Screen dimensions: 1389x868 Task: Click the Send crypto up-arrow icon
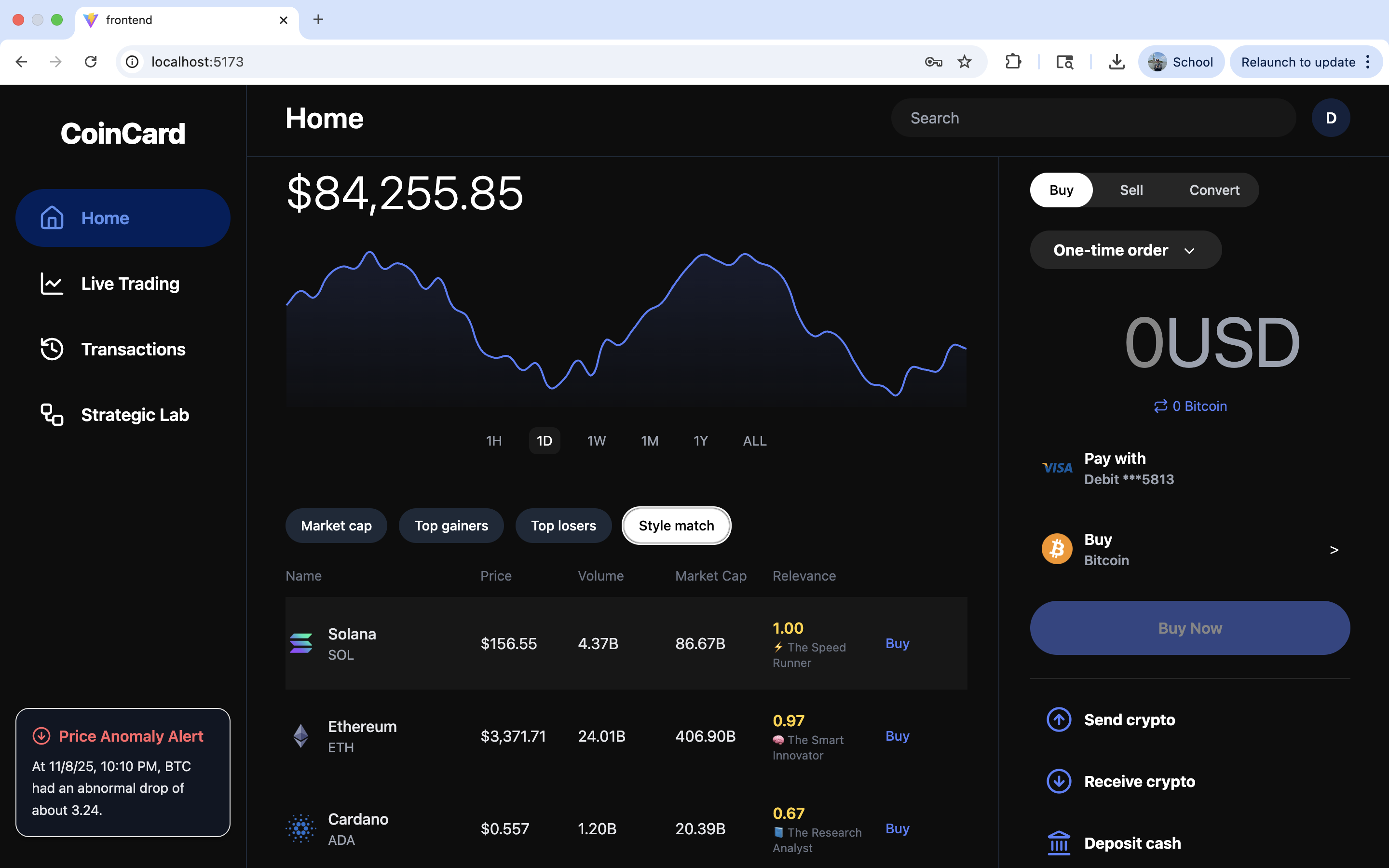tap(1059, 720)
